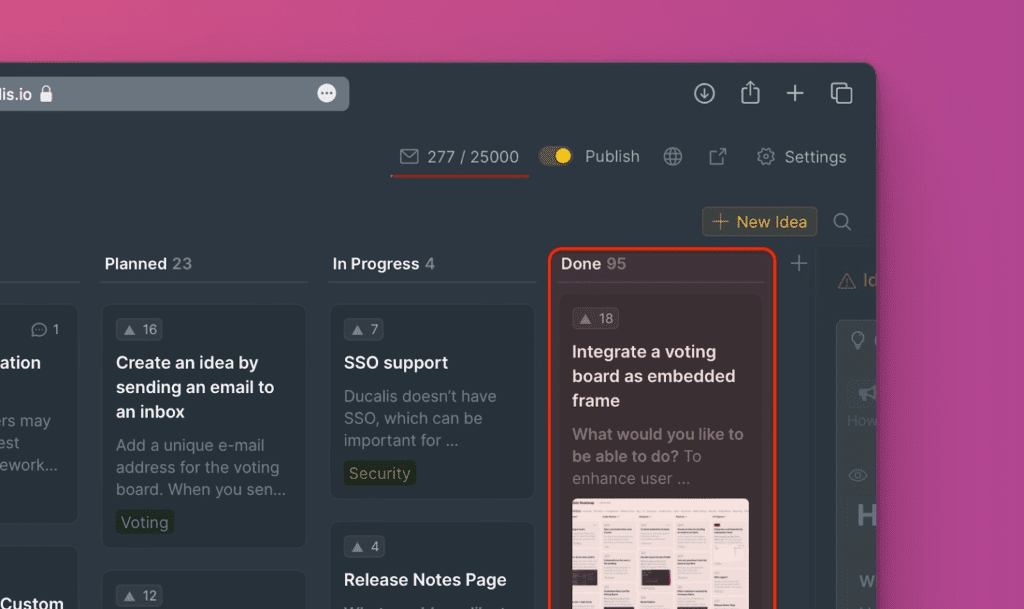Upvote the idea with 16 votes

(x=139, y=330)
